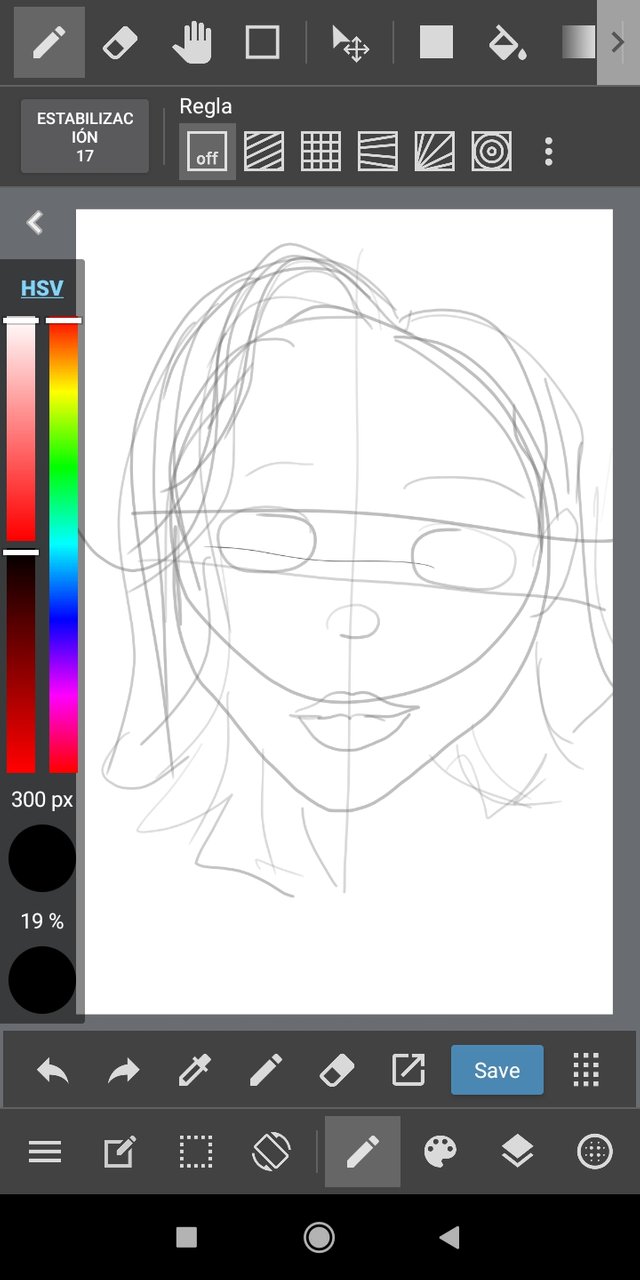Enable the radial lines ruler
This screenshot has height=1280, width=640.
(x=435, y=152)
